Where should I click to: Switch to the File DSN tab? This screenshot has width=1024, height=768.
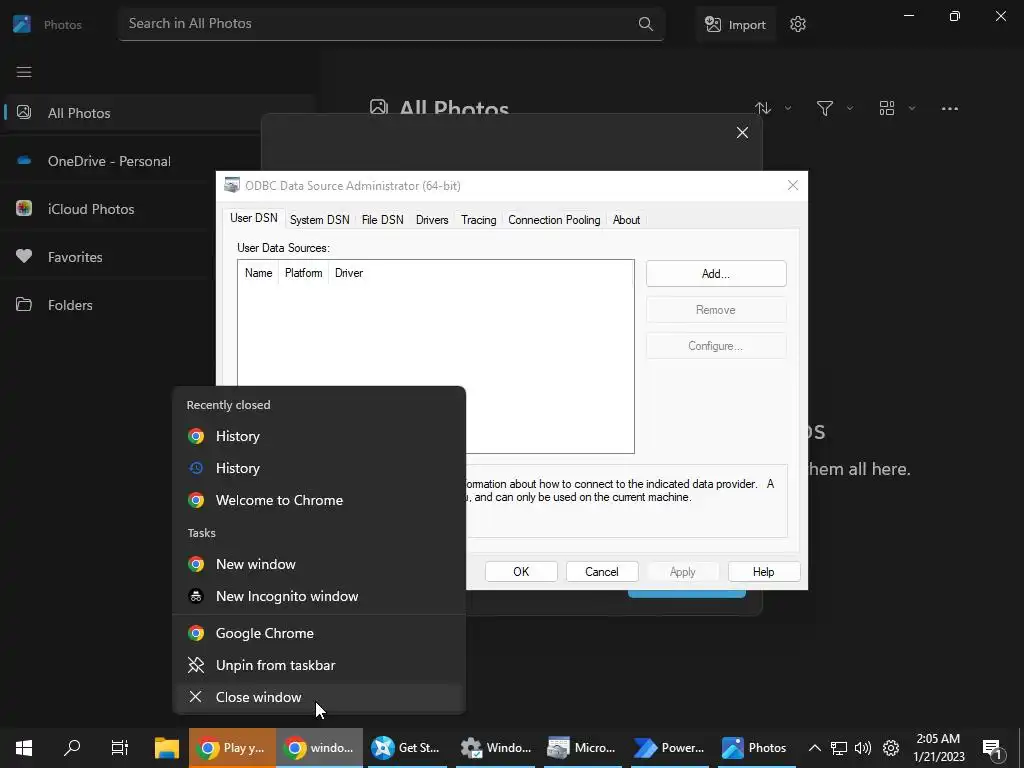point(383,220)
